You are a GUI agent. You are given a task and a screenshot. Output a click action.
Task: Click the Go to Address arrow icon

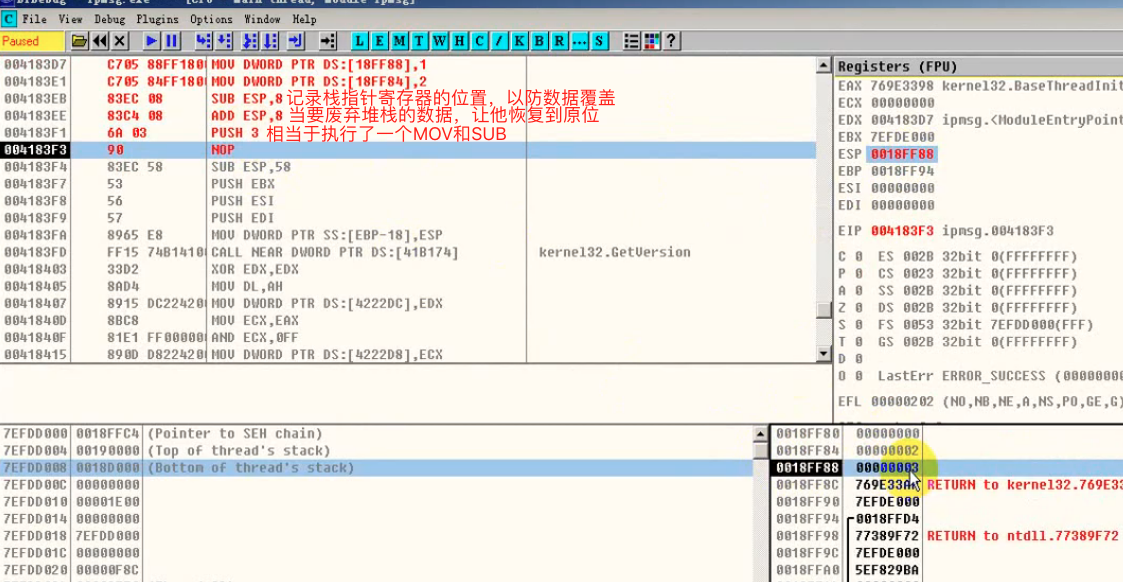click(x=327, y=41)
